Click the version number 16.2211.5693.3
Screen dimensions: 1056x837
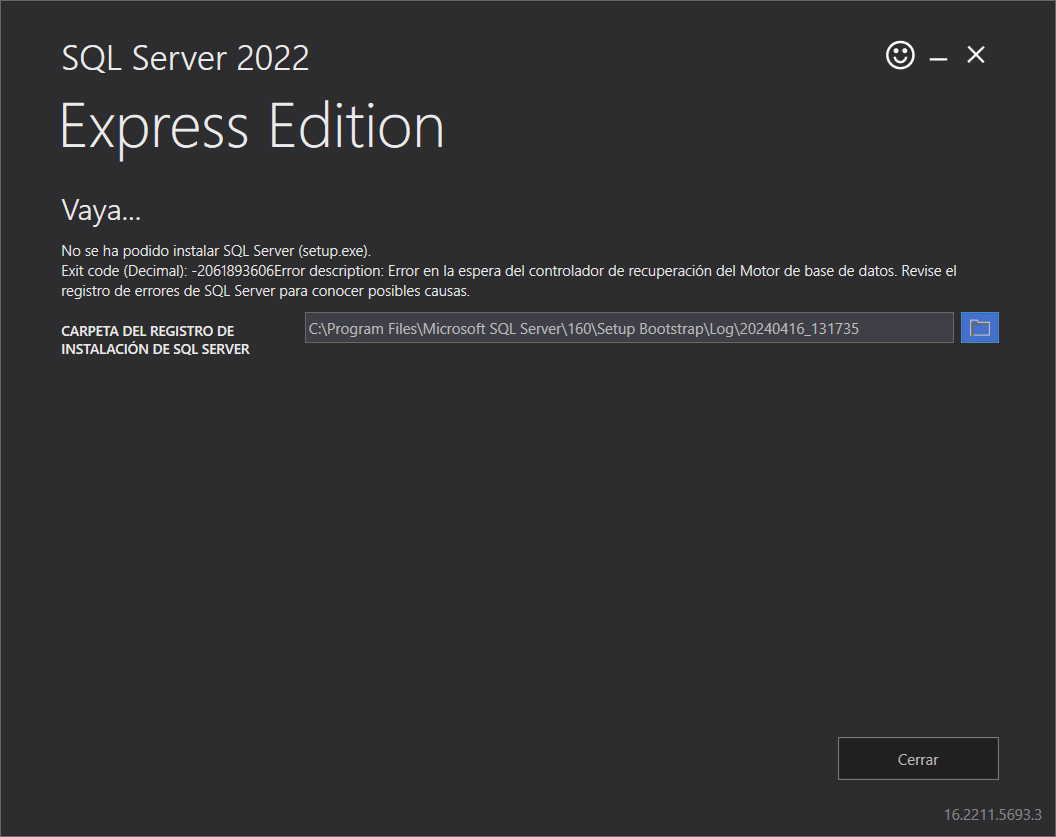pyautogui.click(x=993, y=815)
